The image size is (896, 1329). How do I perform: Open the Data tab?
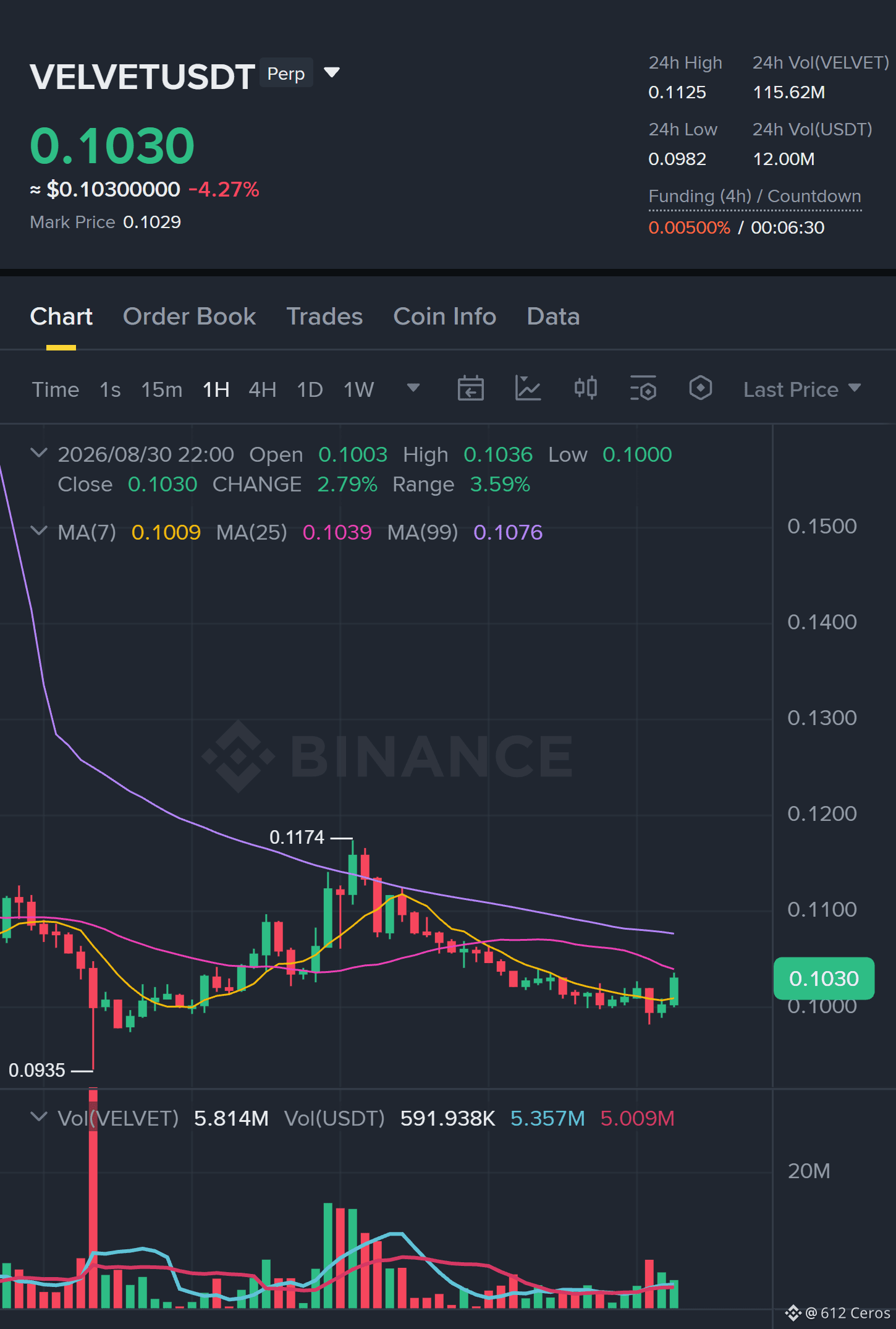553,316
